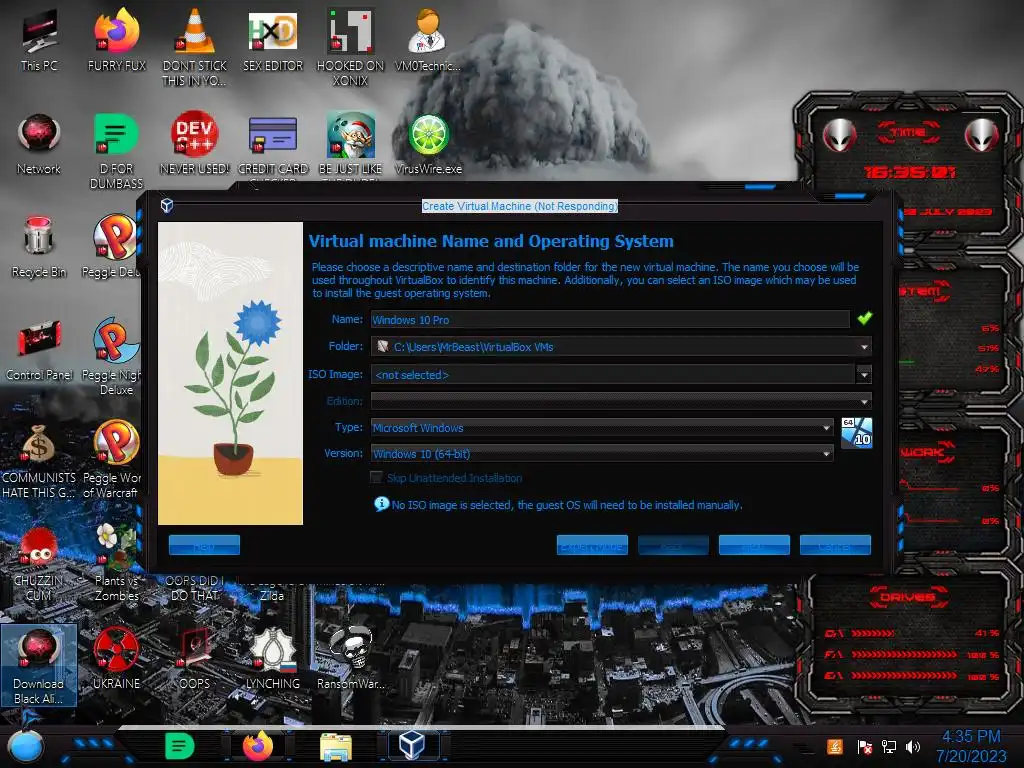Open the Edition dropdown
This screenshot has height=768, width=1024.
621,401
